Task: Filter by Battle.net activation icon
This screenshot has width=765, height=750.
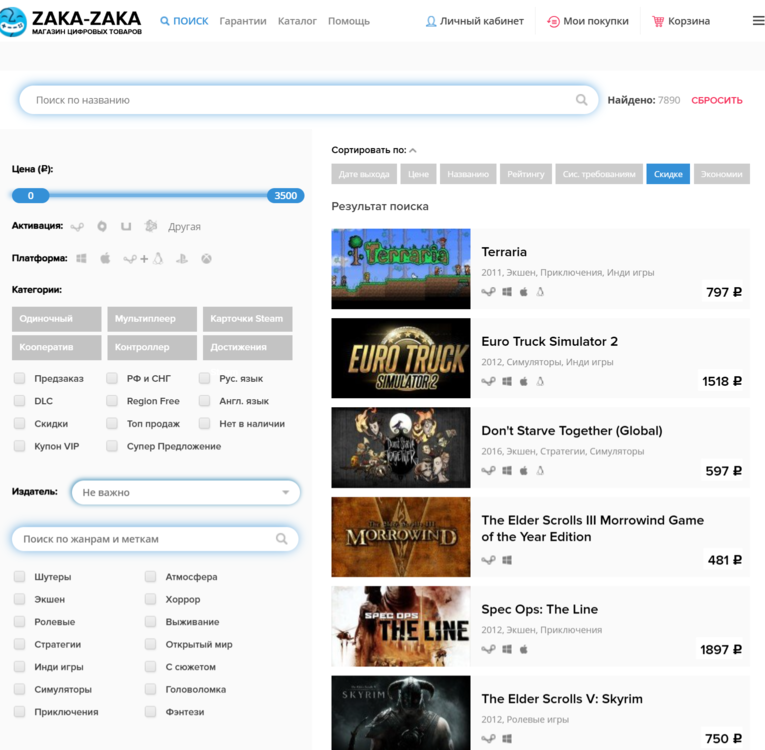Action: (151, 226)
